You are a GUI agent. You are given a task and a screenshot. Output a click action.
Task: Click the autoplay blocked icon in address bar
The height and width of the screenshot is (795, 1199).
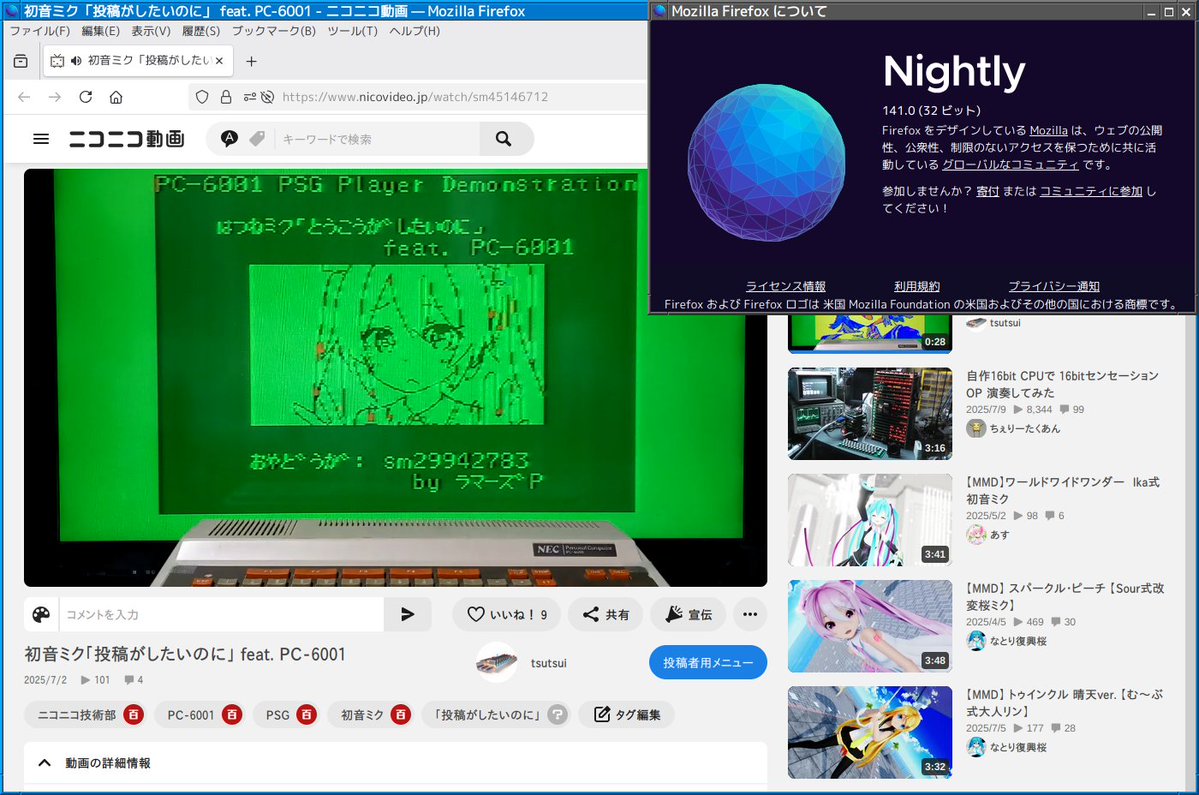(267, 97)
